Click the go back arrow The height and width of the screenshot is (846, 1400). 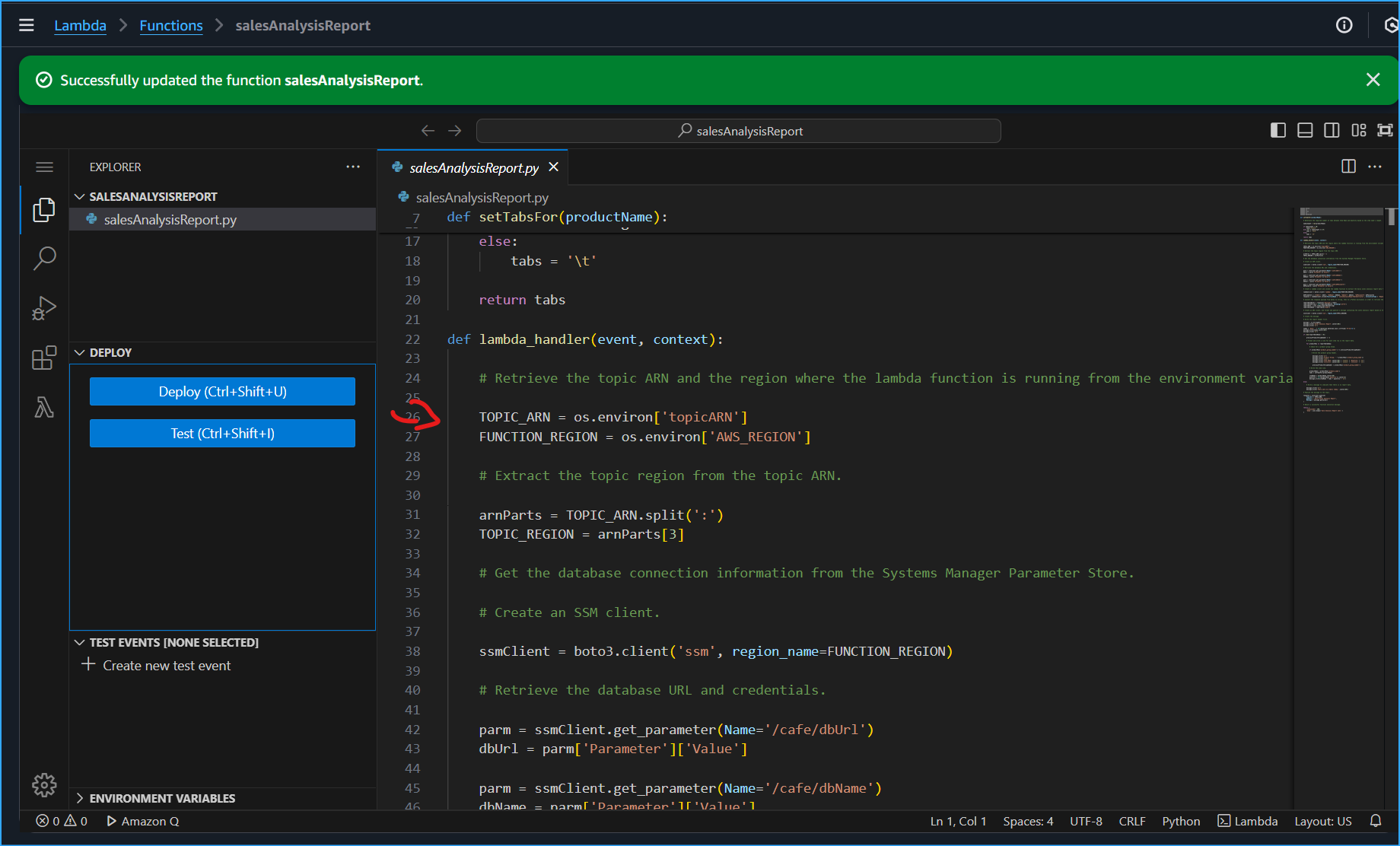pyautogui.click(x=428, y=131)
